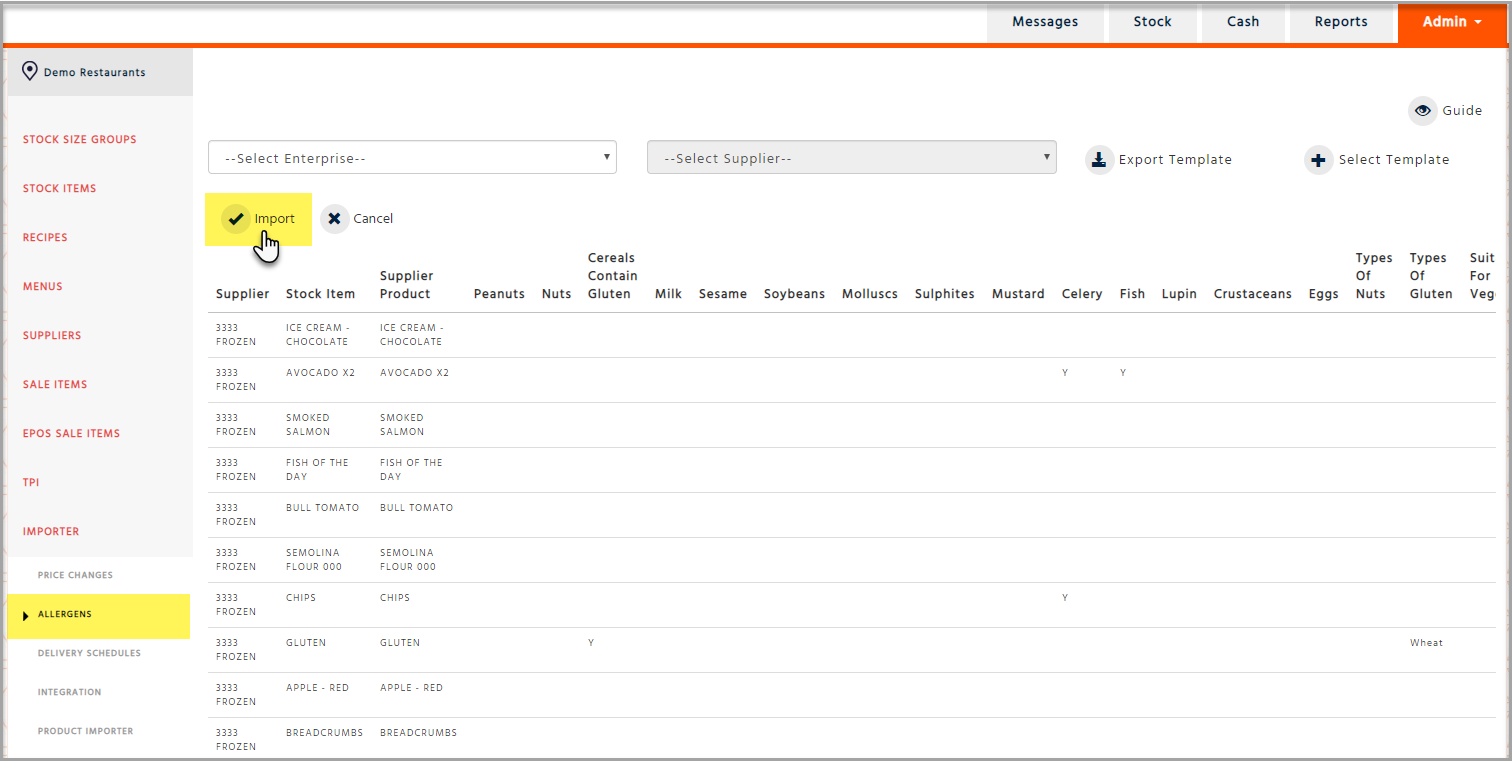Click Gluten Y value in Gluten row
The height and width of the screenshot is (761, 1512).
pos(591,643)
